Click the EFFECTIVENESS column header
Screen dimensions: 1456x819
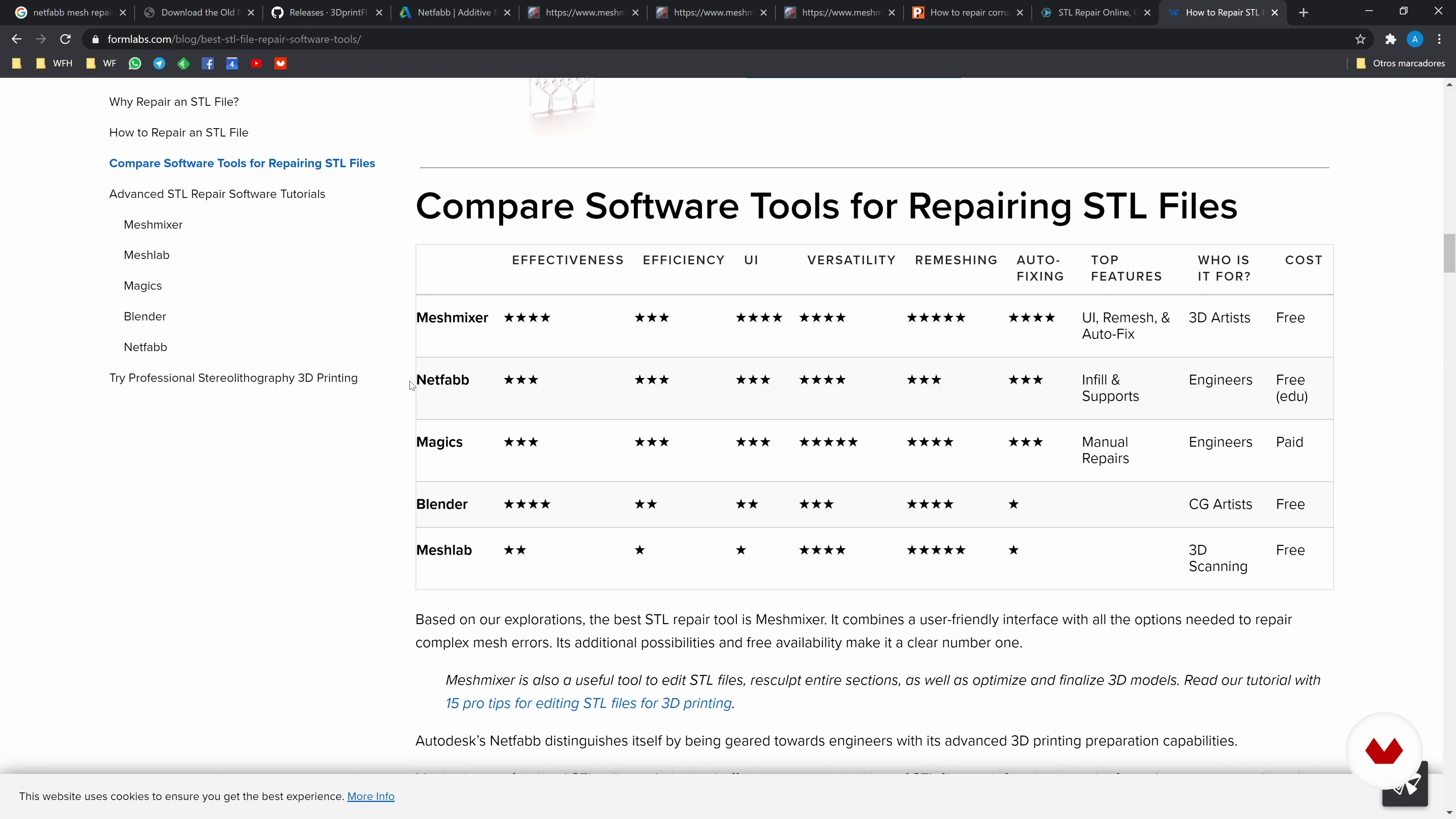point(568,260)
